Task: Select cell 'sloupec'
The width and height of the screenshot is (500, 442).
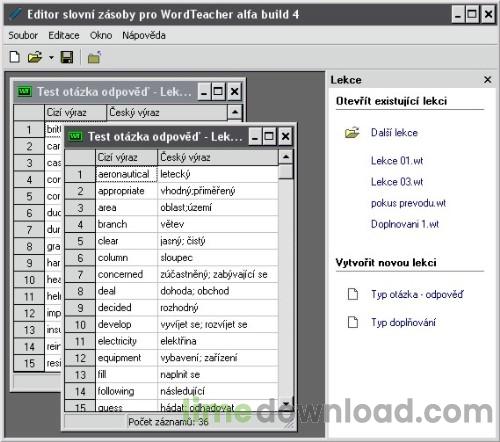Action: pos(218,258)
